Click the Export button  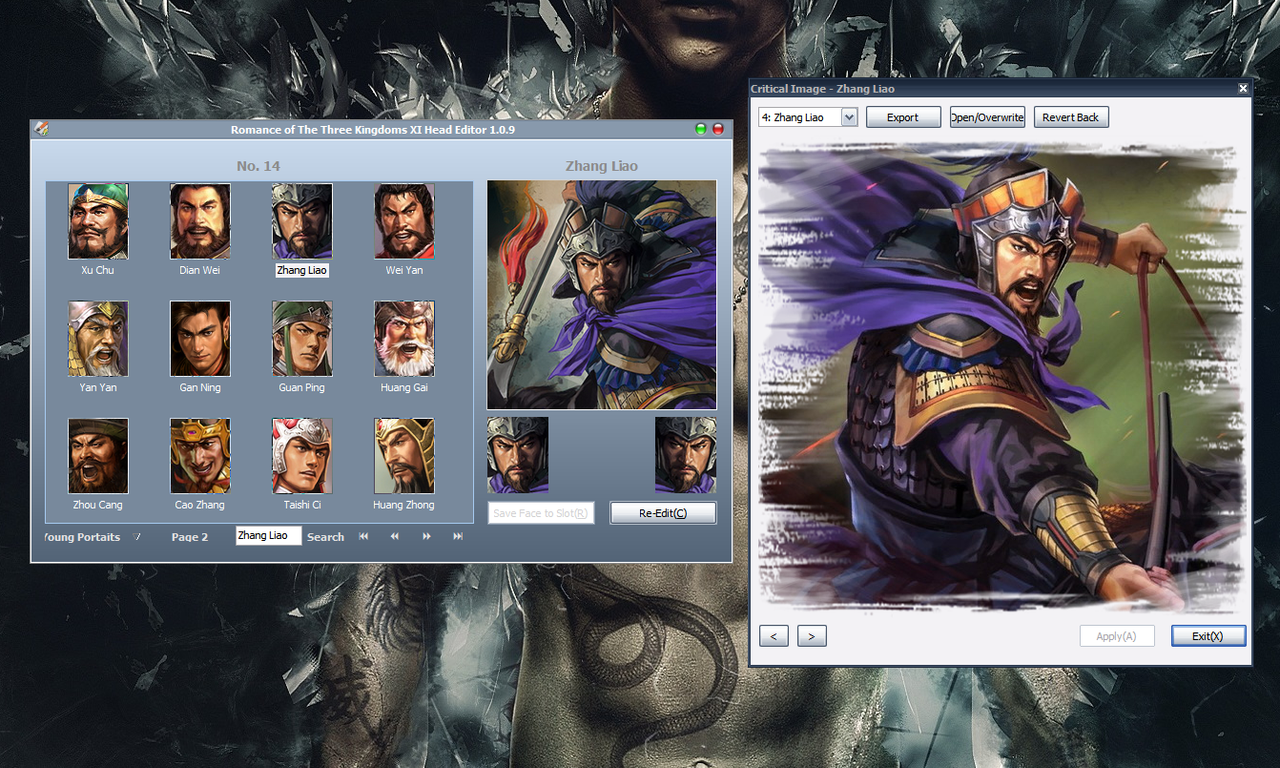903,117
